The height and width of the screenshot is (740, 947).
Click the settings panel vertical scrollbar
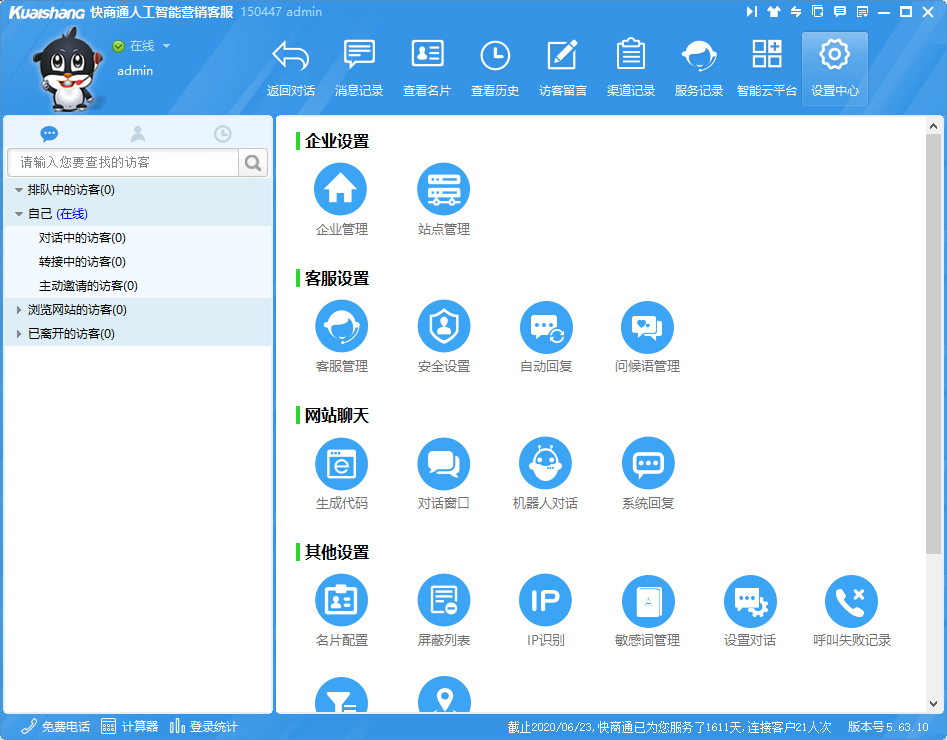coord(933,340)
